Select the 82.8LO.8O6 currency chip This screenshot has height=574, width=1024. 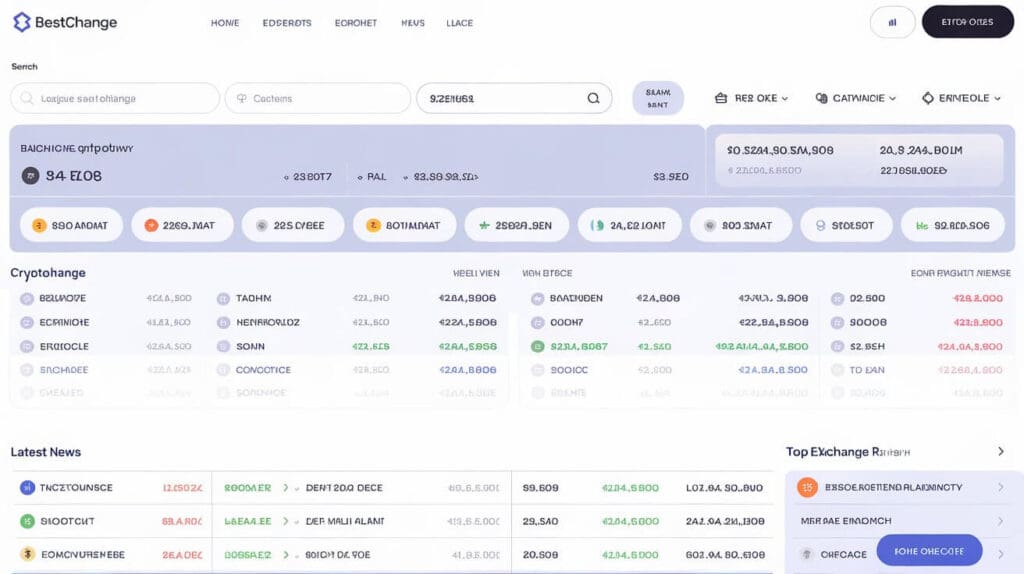pyautogui.click(x=953, y=225)
